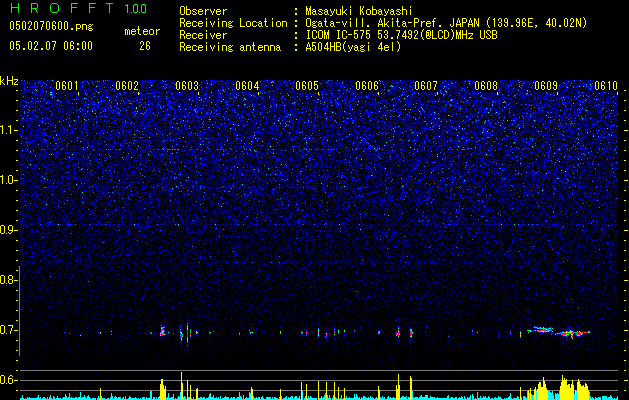The height and width of the screenshot is (400, 629).
Task: Click the 0609 time marker
Action: pos(546,86)
